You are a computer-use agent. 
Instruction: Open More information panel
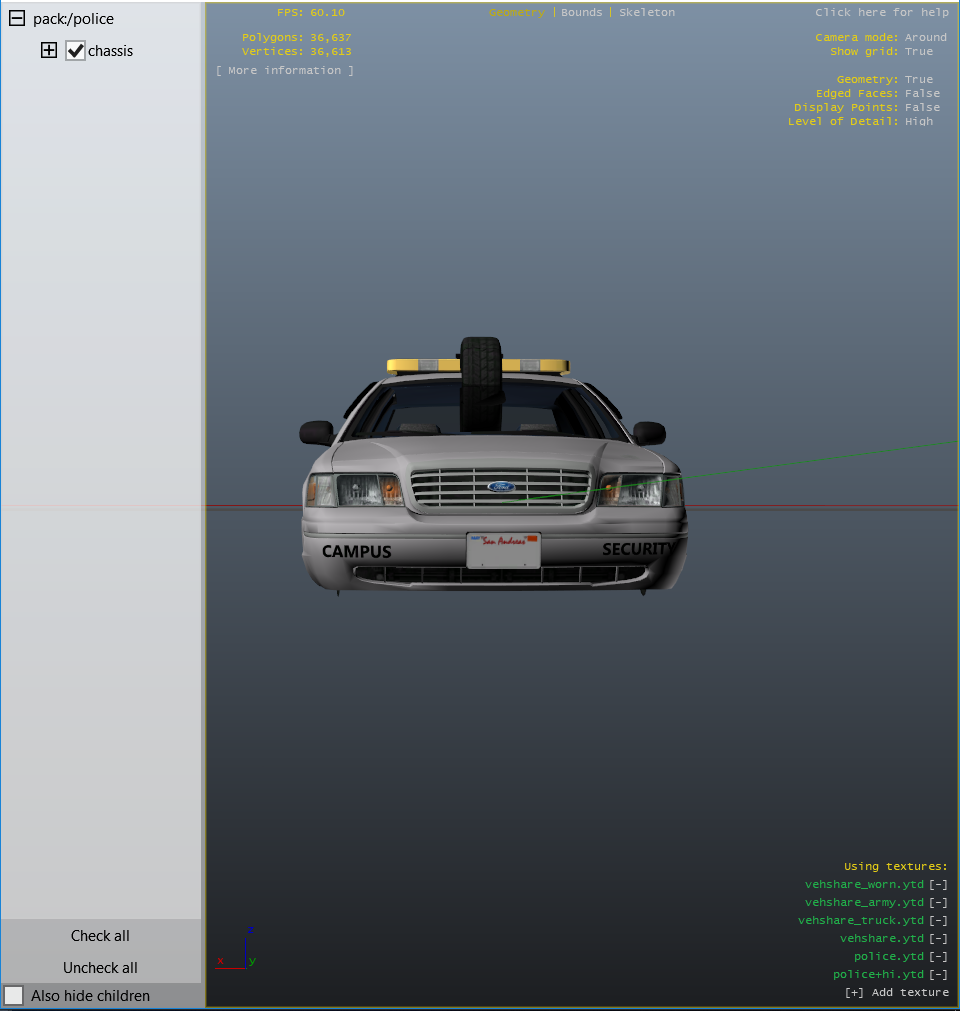point(284,70)
